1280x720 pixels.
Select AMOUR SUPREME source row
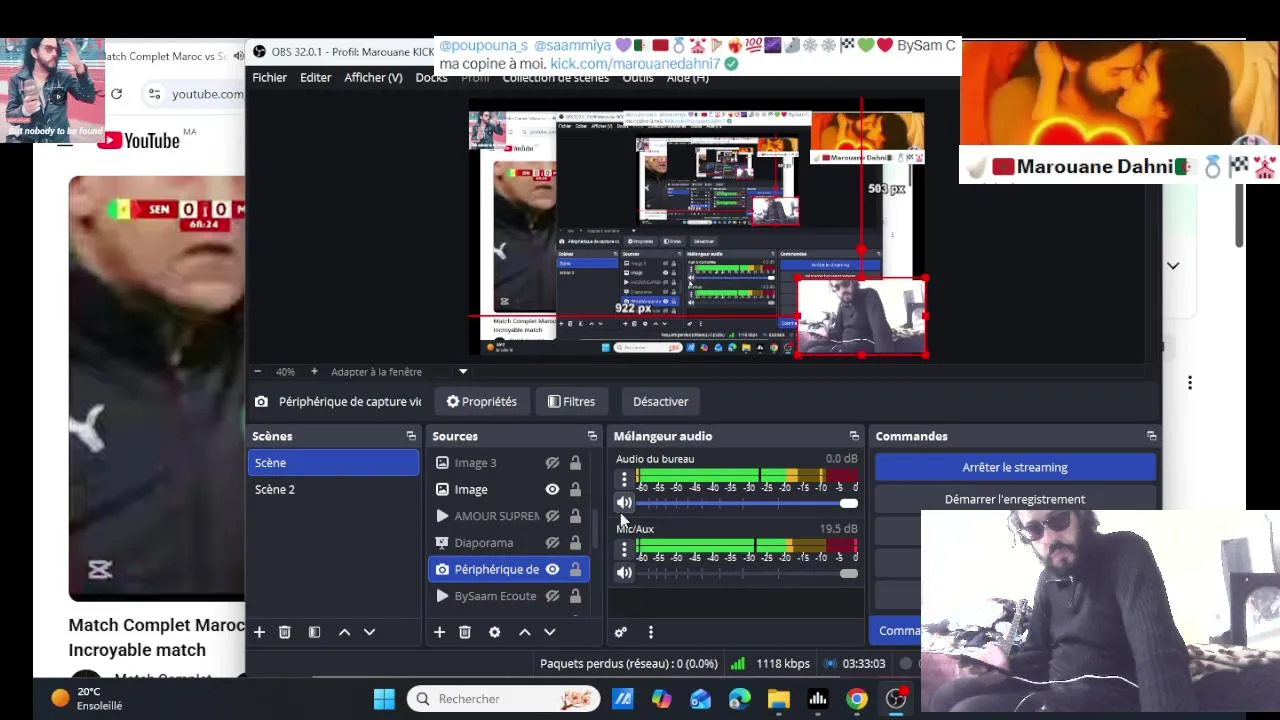coord(509,516)
